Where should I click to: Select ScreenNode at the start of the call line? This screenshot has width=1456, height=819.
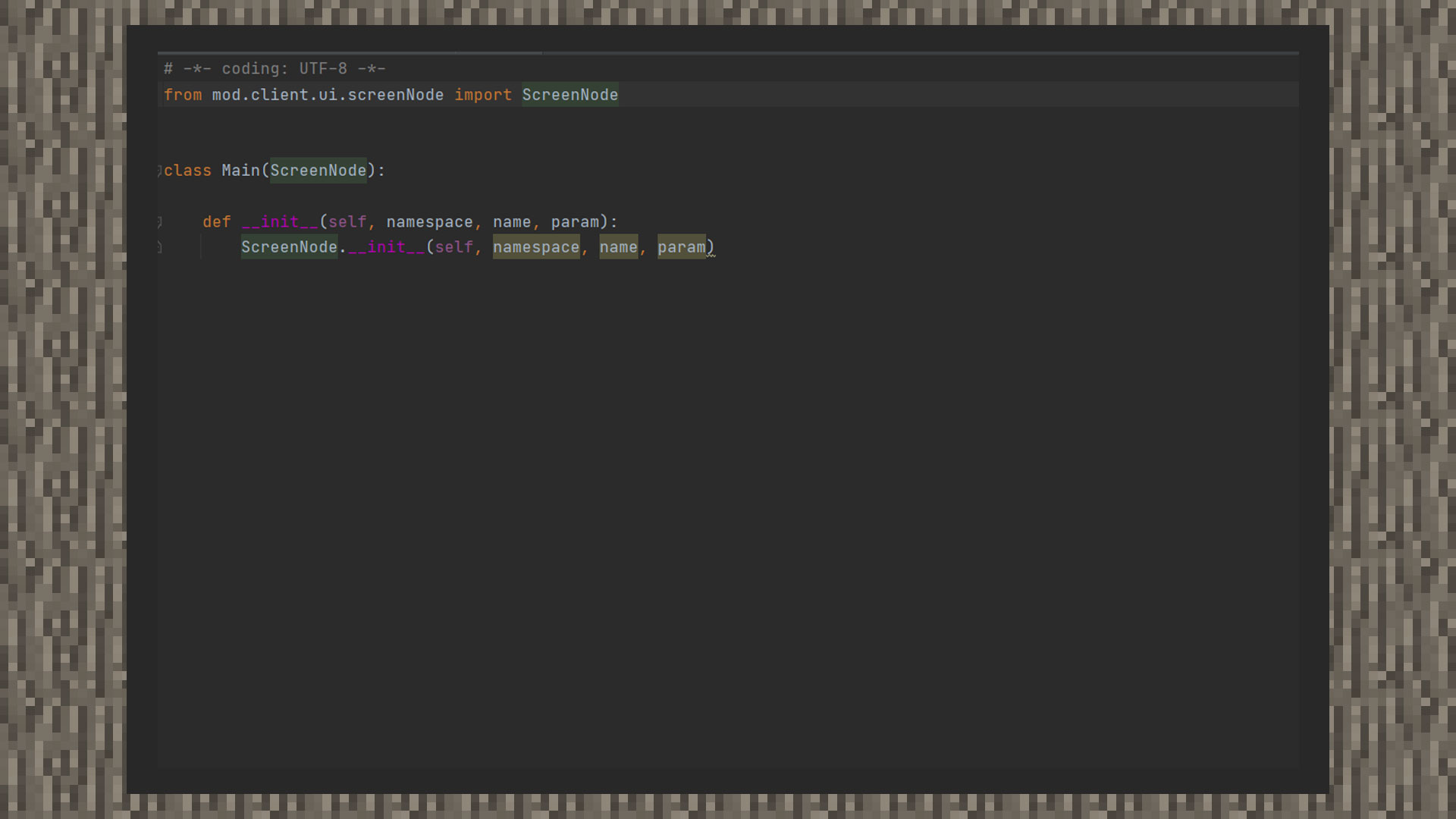coord(289,247)
